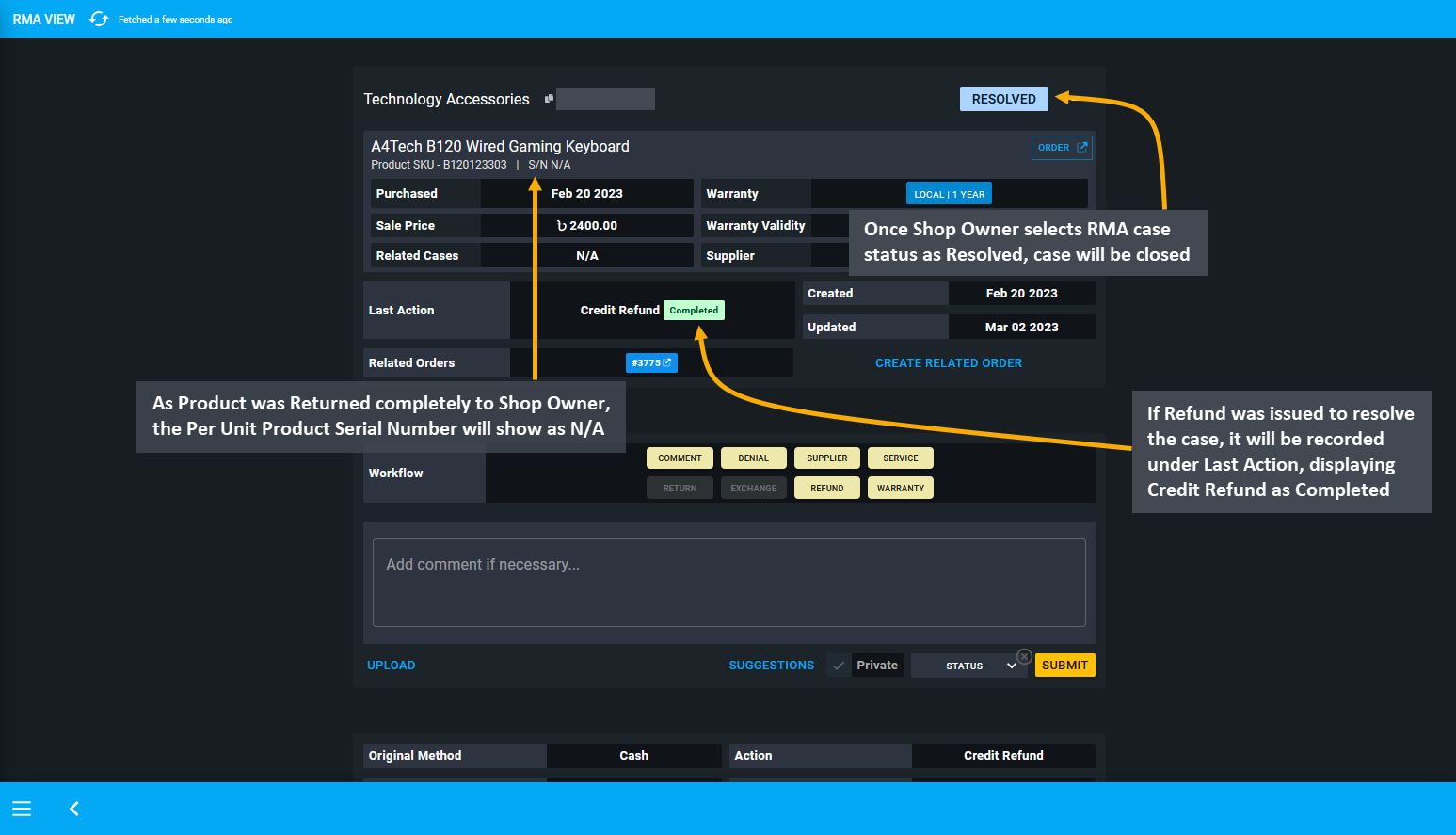Click the Related Cases N/A value
This screenshot has height=835, width=1456.
coord(587,256)
